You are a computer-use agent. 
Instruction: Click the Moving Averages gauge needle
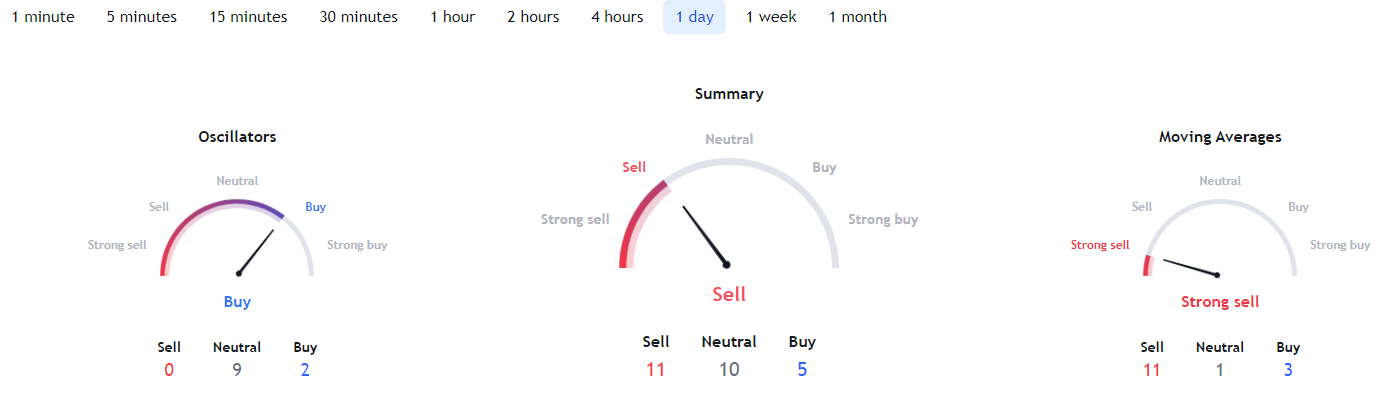pos(1192,268)
